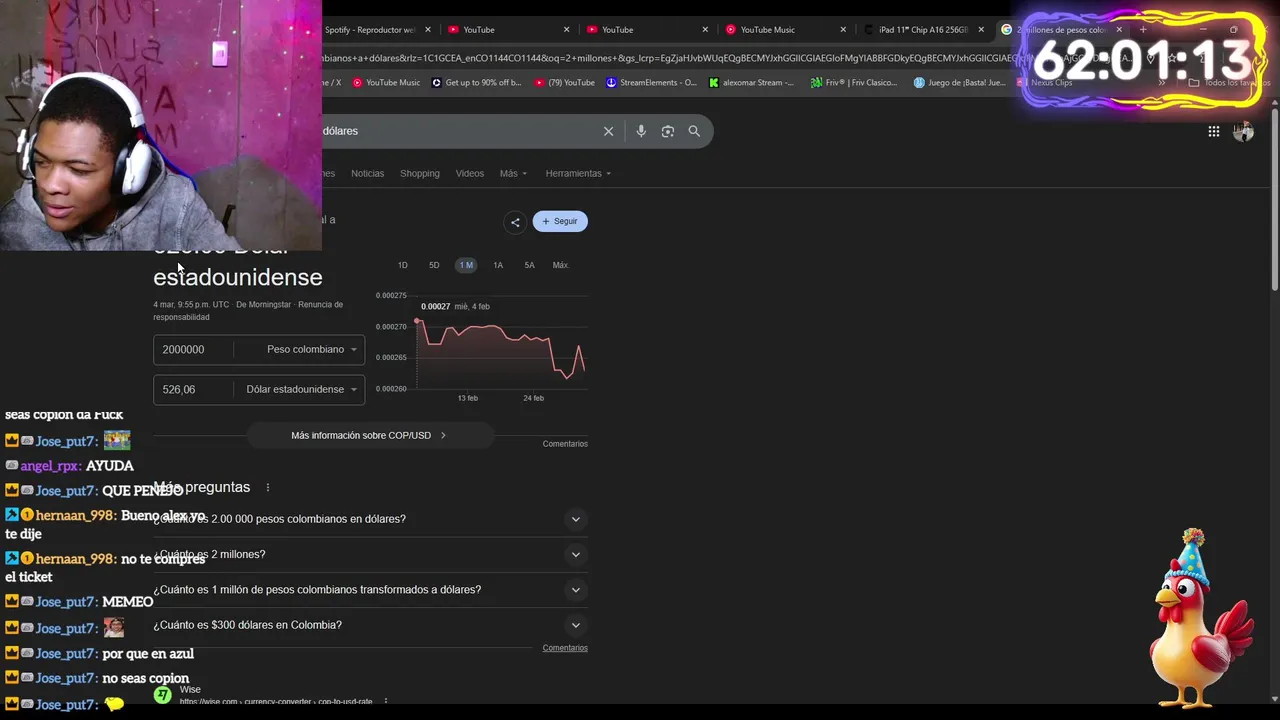Open the Videos search filter
Viewport: 1280px width, 720px height.
tap(470, 173)
